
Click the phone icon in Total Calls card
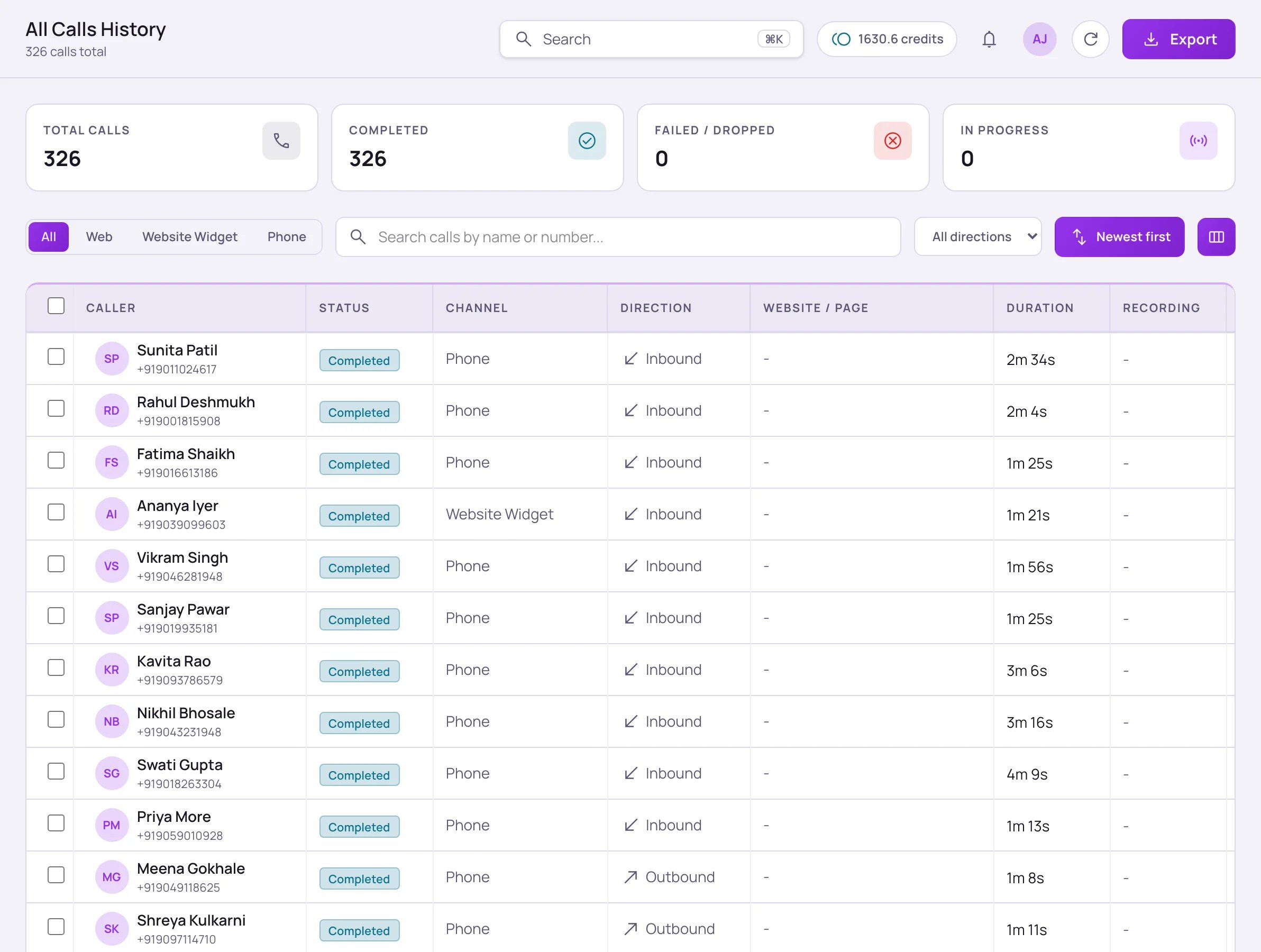(x=281, y=141)
